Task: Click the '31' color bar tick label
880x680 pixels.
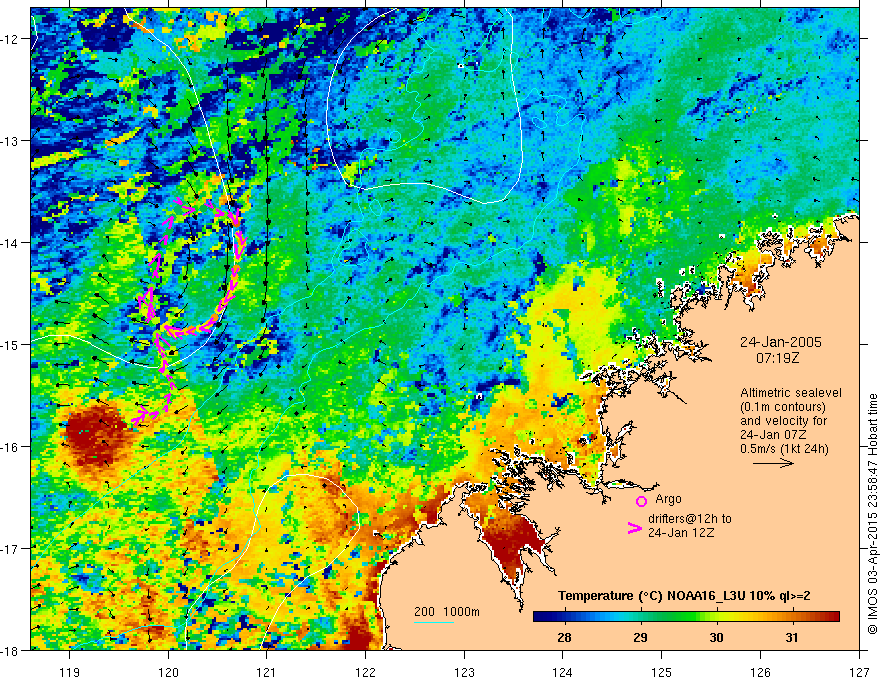Action: (792, 637)
